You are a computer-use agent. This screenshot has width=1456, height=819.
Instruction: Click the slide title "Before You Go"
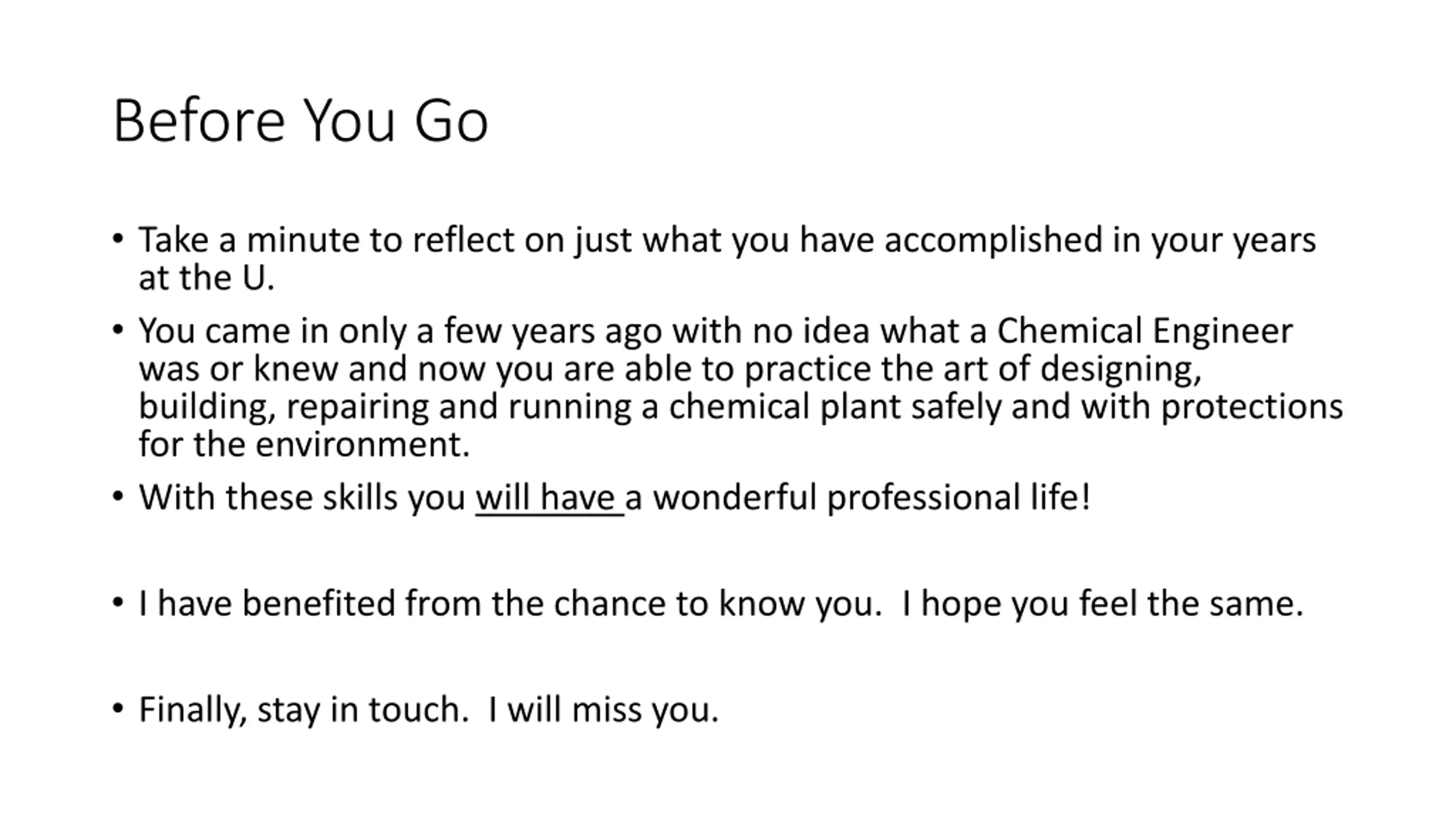tap(300, 121)
